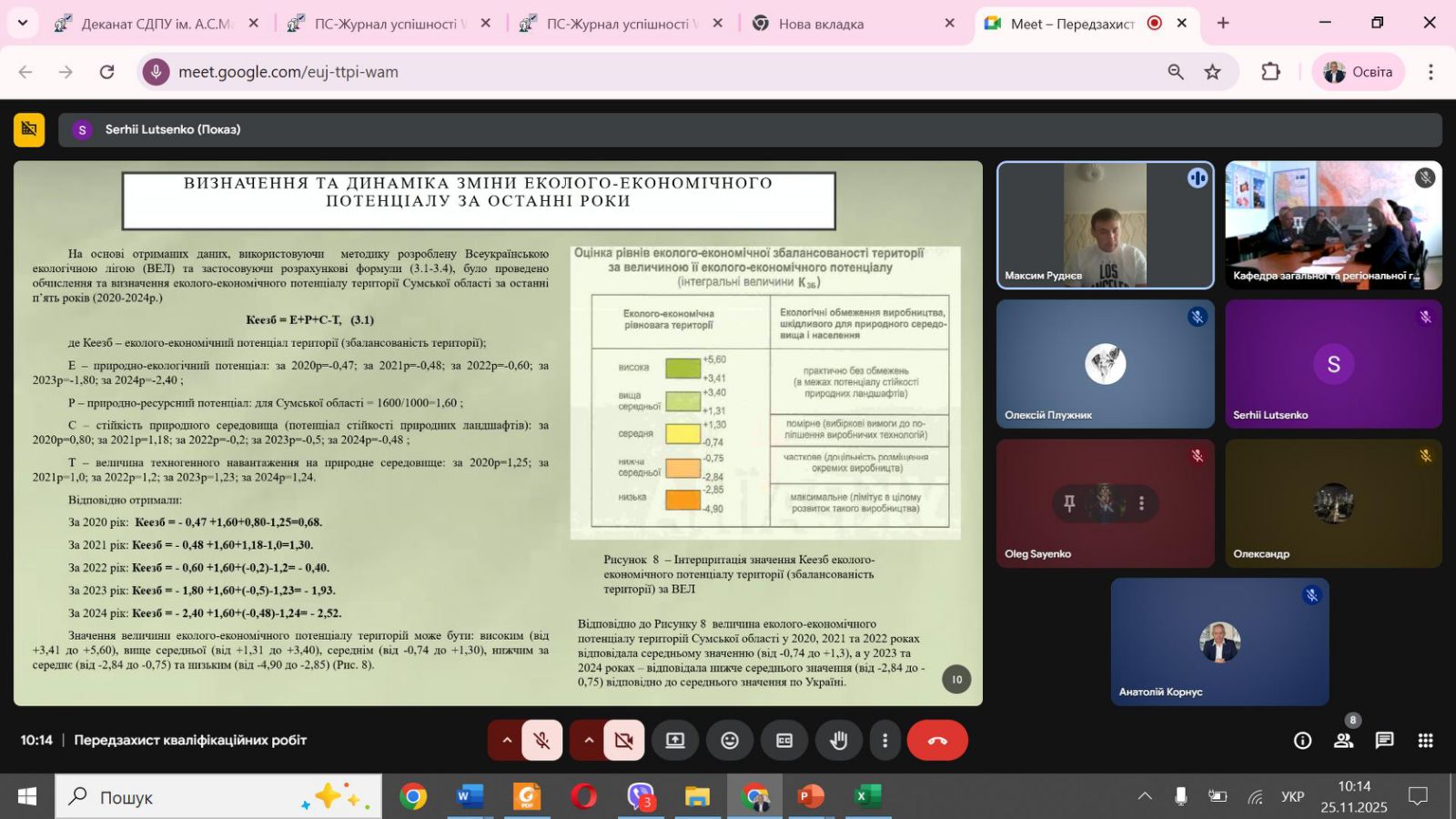Expand audio settings arrow beside microphone
Image resolution: width=1456 pixels, height=819 pixels.
[507, 741]
